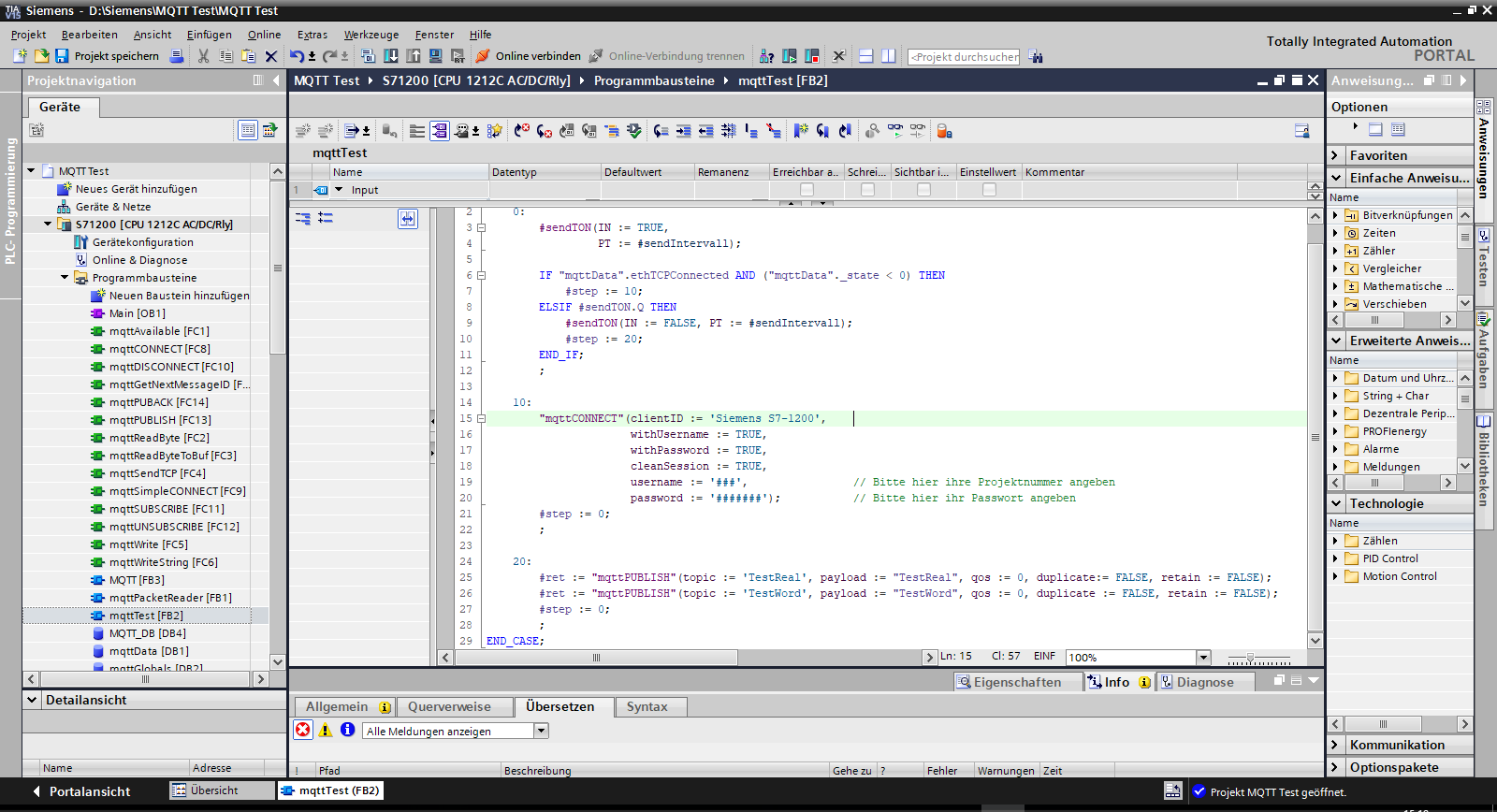1497x812 pixels.
Task: Click the cut scissors icon in toolbar
Action: [x=203, y=56]
